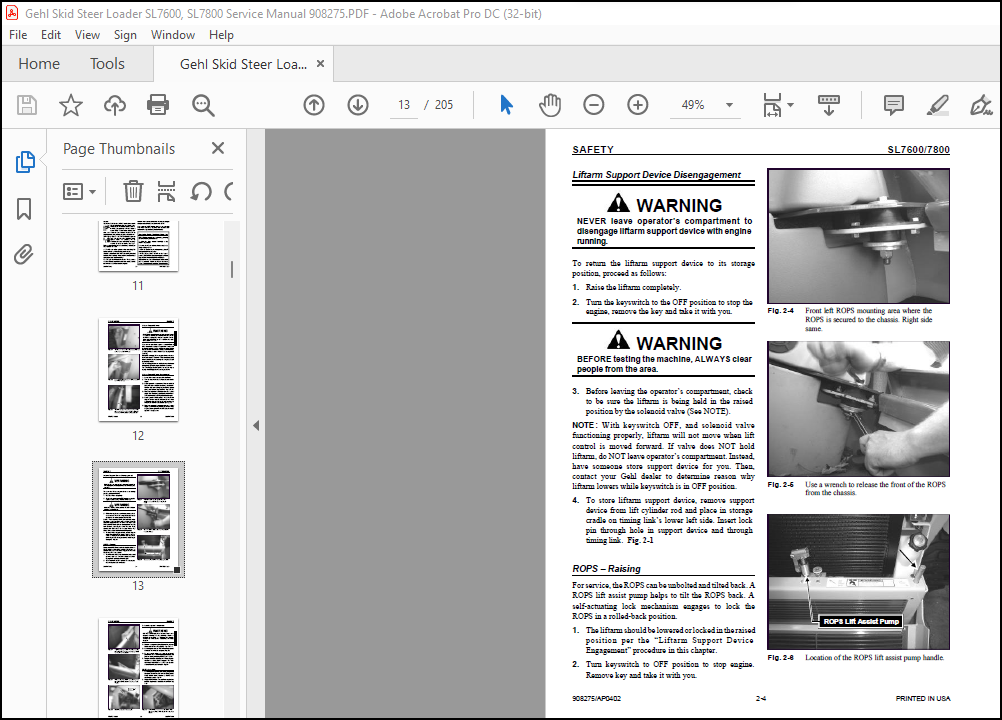The width and height of the screenshot is (1002, 720).
Task: Select page 11 thumbnail
Action: (138, 246)
